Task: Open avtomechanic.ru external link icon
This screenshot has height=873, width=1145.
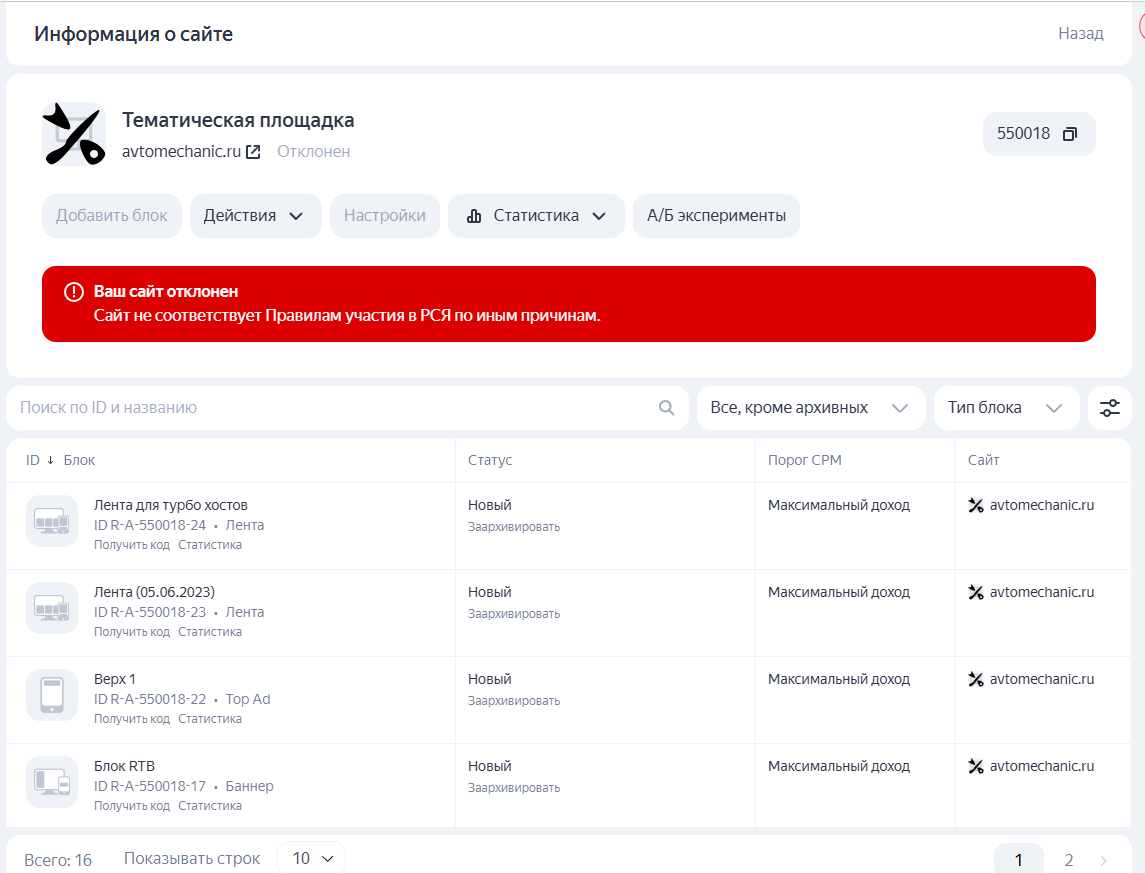Action: [254, 152]
